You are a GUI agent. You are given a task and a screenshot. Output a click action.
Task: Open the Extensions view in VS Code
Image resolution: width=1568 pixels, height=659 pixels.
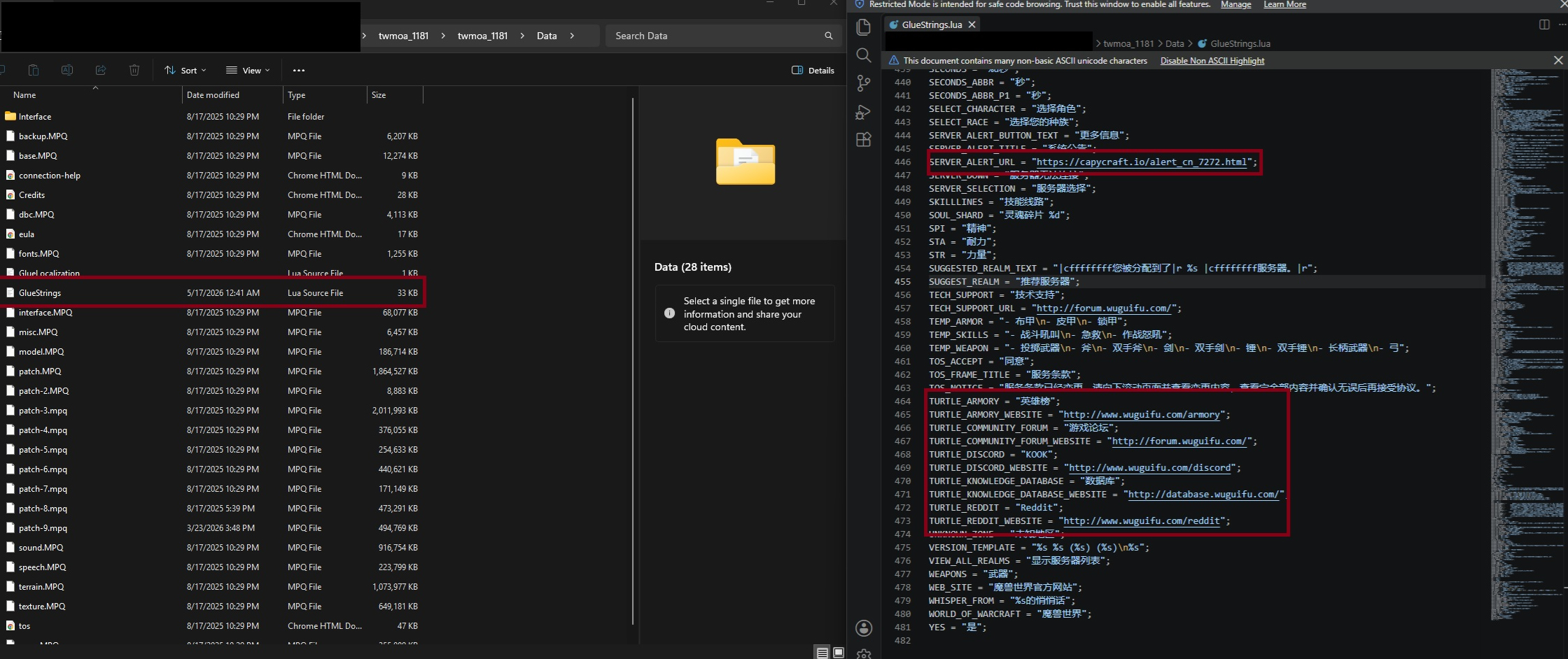[864, 139]
